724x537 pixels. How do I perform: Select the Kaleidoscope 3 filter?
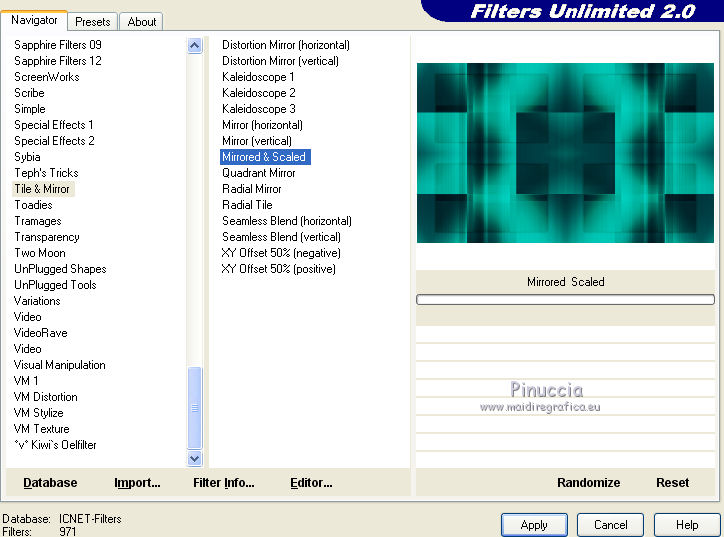click(259, 109)
